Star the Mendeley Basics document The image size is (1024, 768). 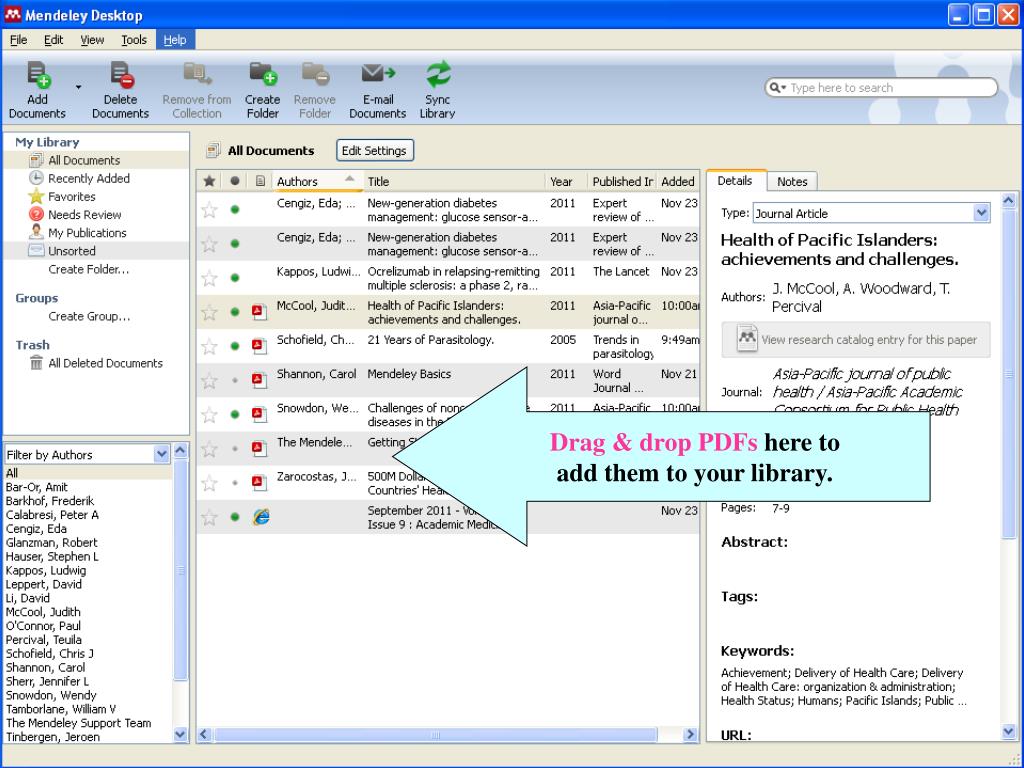(209, 380)
